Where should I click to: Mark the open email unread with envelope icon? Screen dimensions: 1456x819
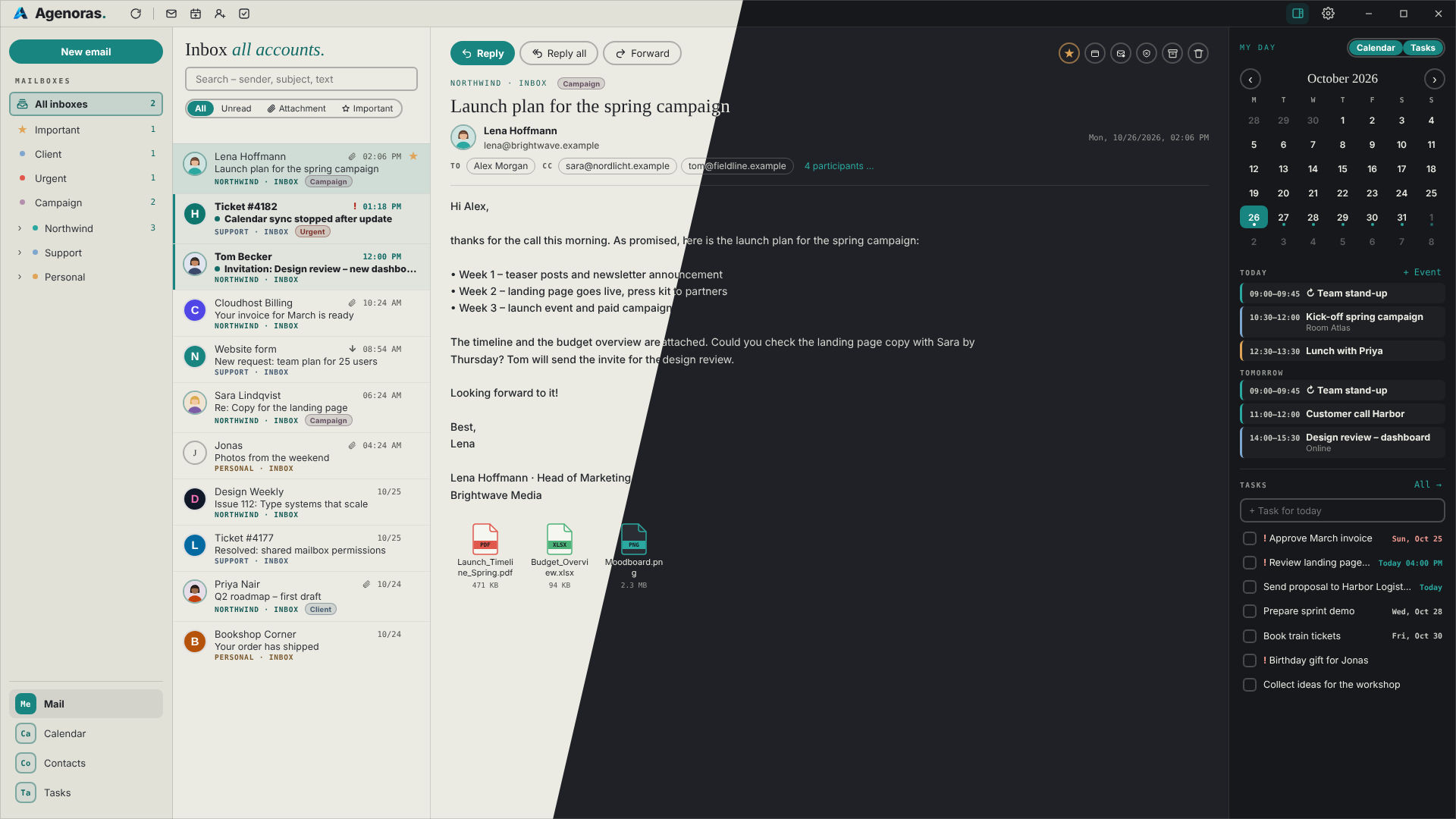click(x=1121, y=53)
